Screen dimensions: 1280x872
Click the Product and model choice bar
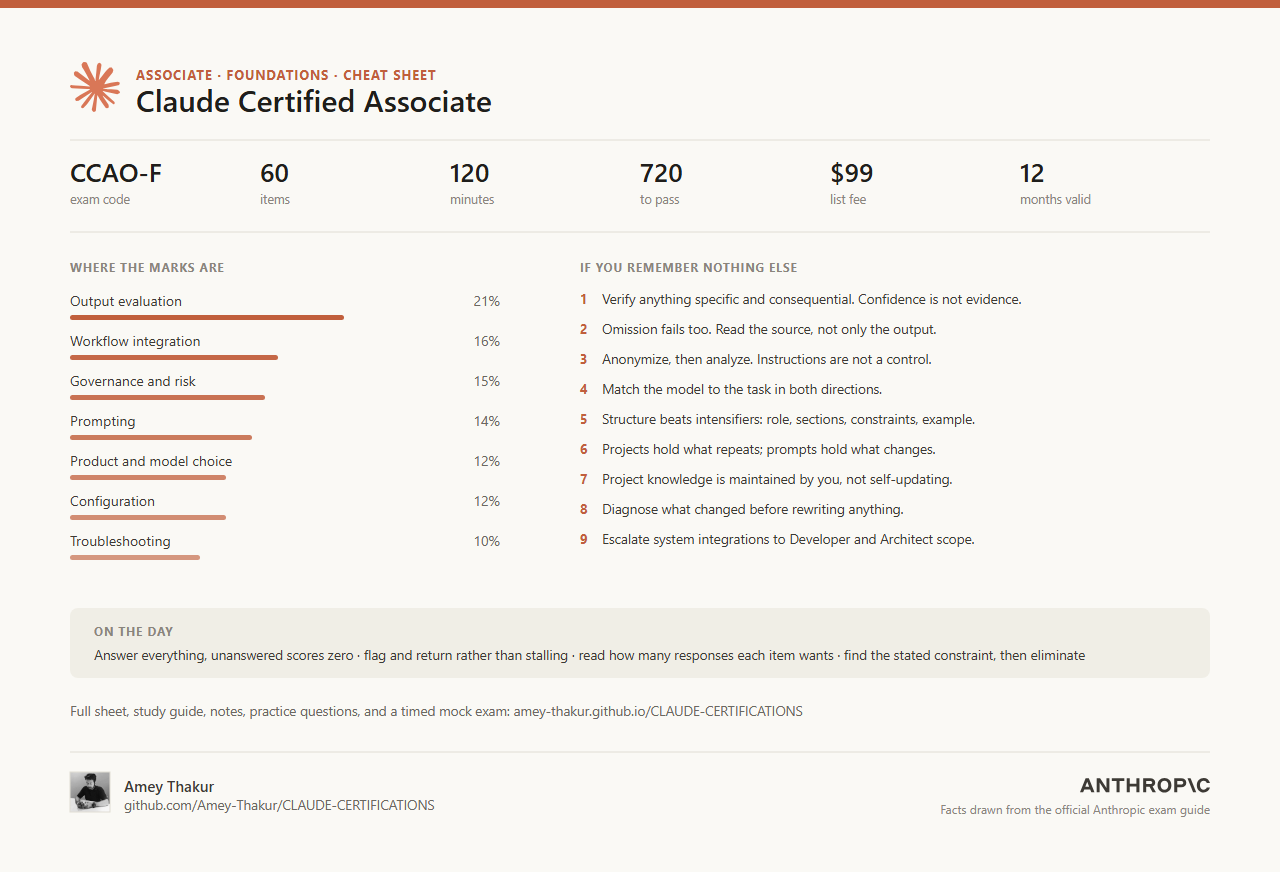click(x=148, y=478)
